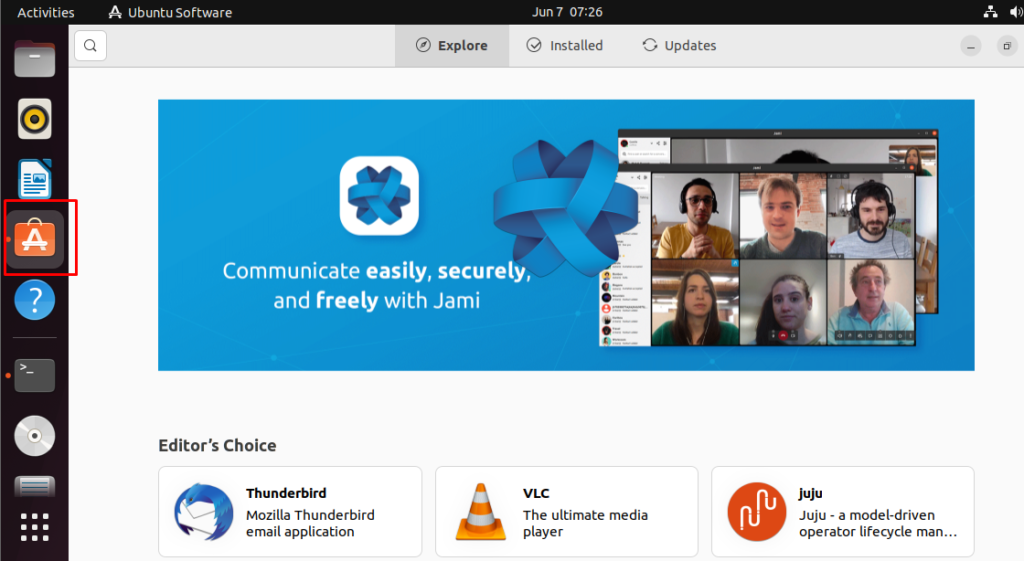Show Applications grid in the dock

35,527
